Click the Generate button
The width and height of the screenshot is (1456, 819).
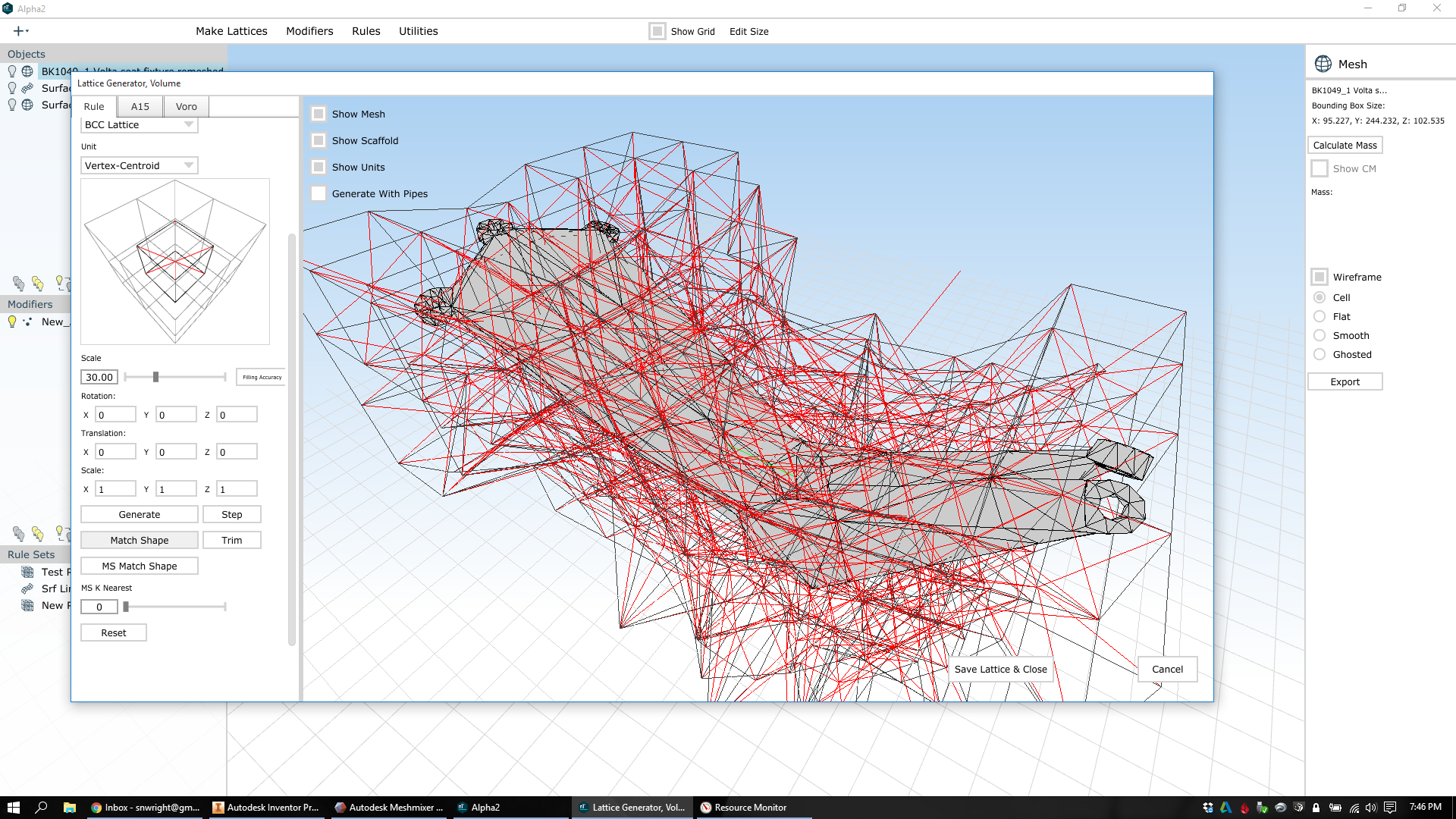tap(140, 514)
